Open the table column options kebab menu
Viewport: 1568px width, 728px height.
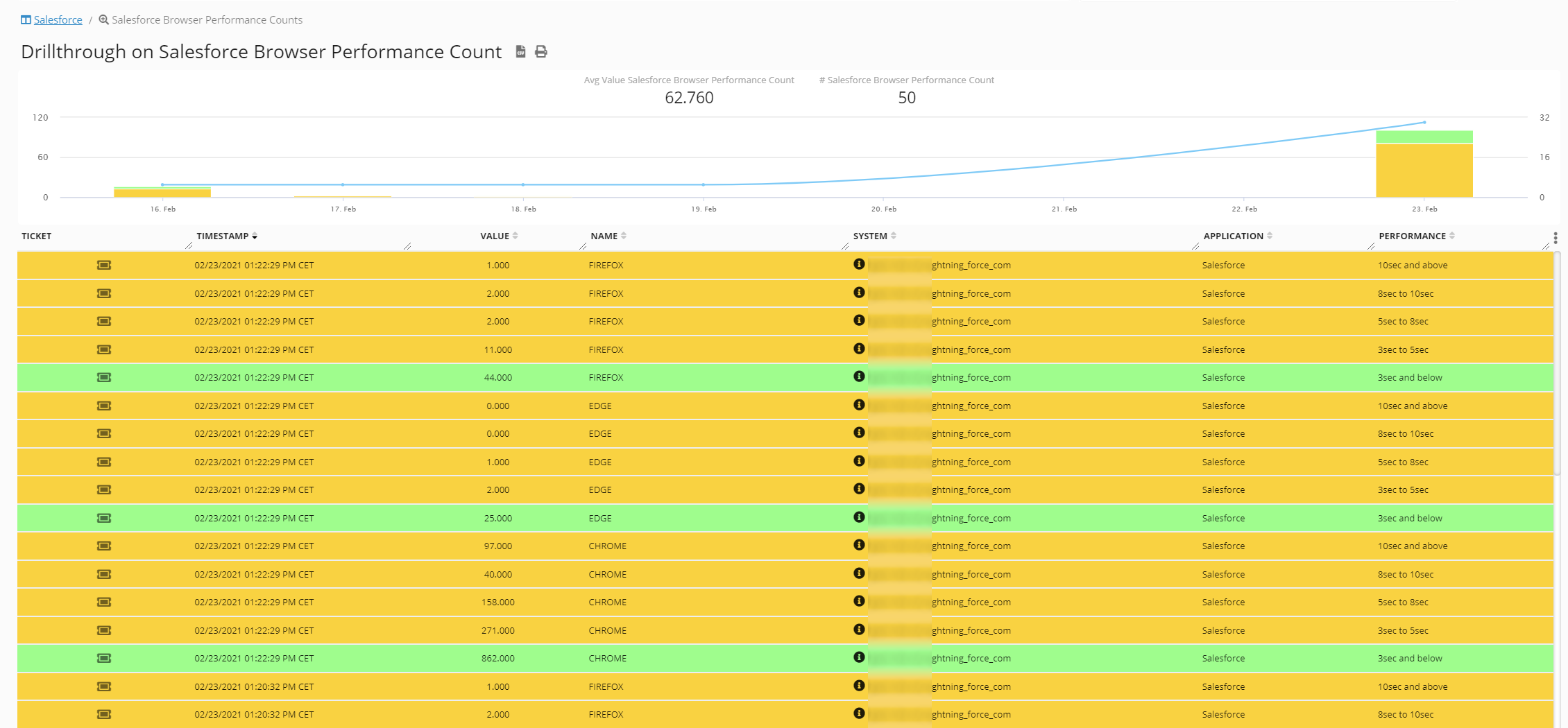click(1556, 238)
